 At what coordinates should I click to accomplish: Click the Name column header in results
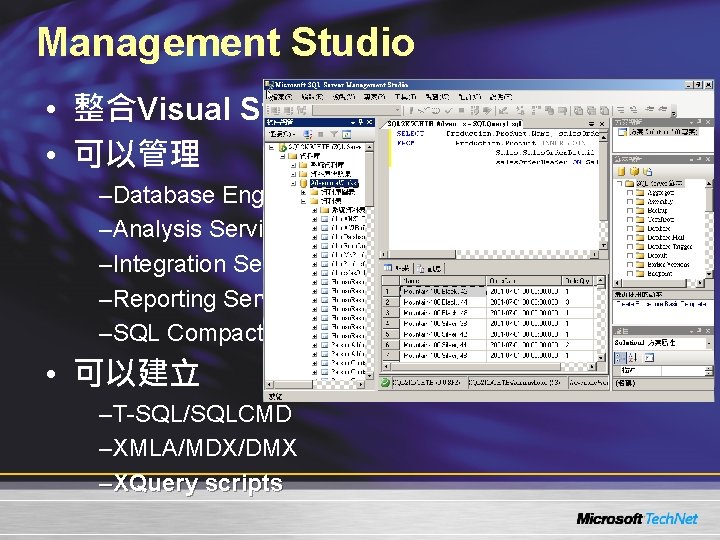tap(443, 281)
